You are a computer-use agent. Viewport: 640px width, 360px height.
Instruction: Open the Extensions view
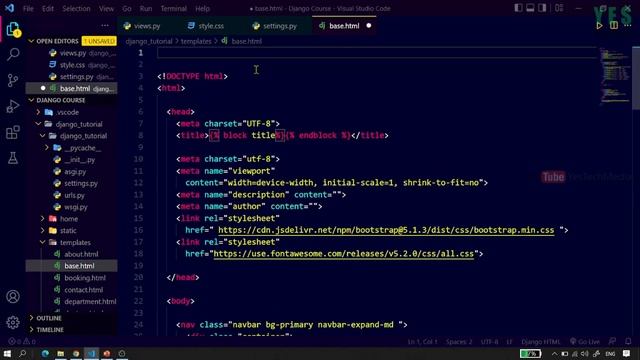coord(13,132)
